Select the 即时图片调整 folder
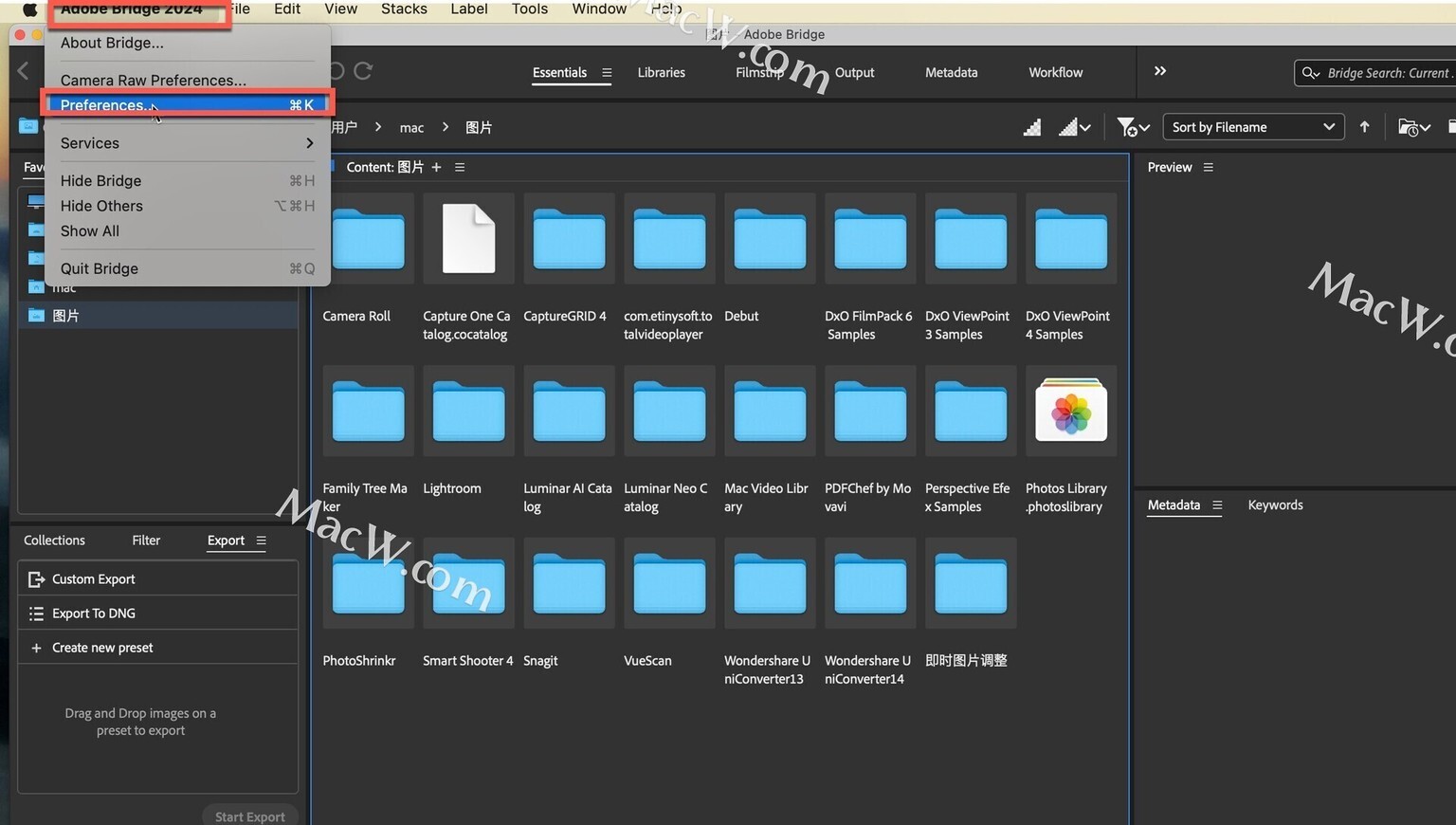Screen dimensions: 1456x825 (971, 584)
